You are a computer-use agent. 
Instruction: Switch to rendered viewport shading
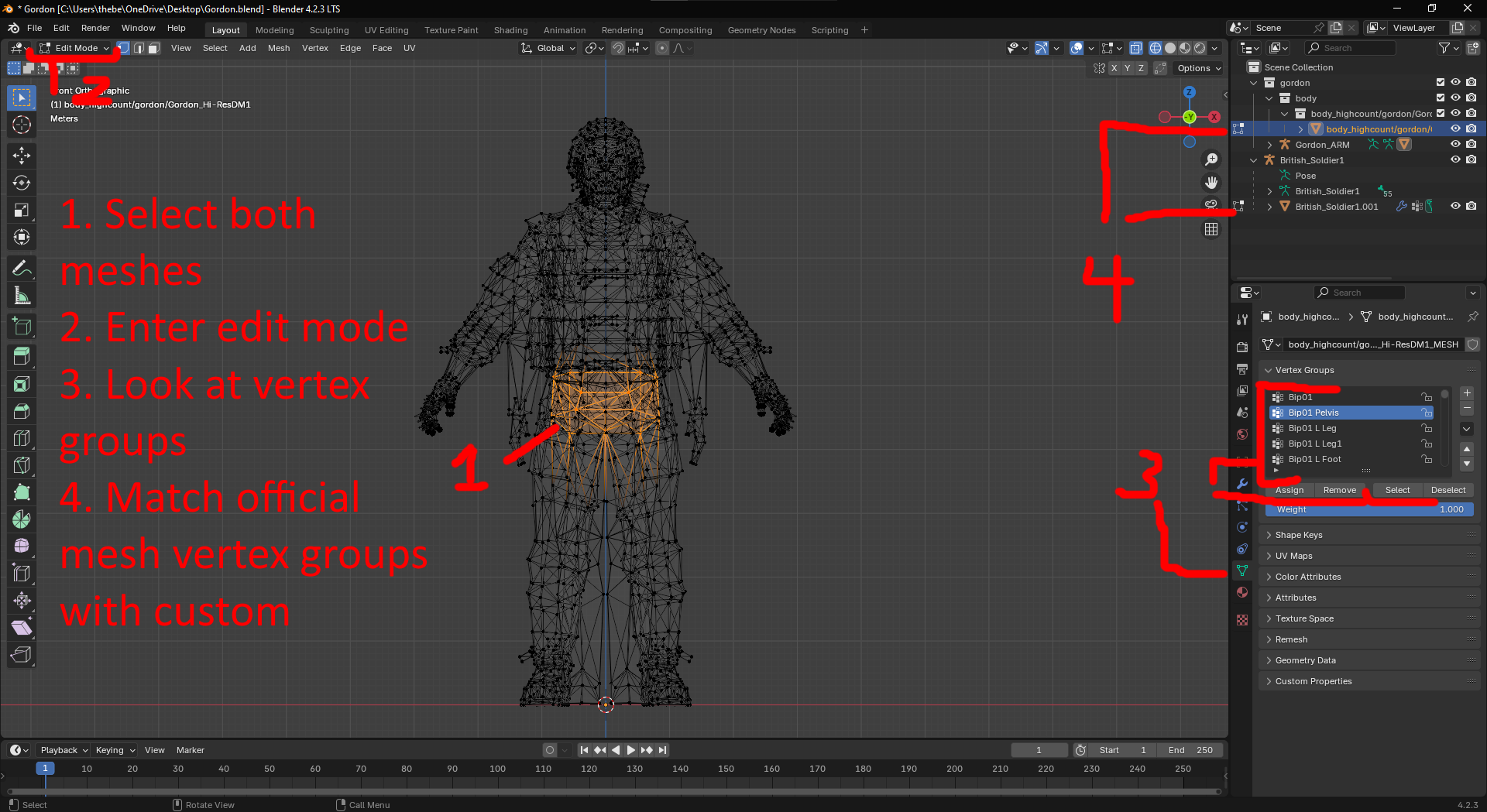[1200, 48]
